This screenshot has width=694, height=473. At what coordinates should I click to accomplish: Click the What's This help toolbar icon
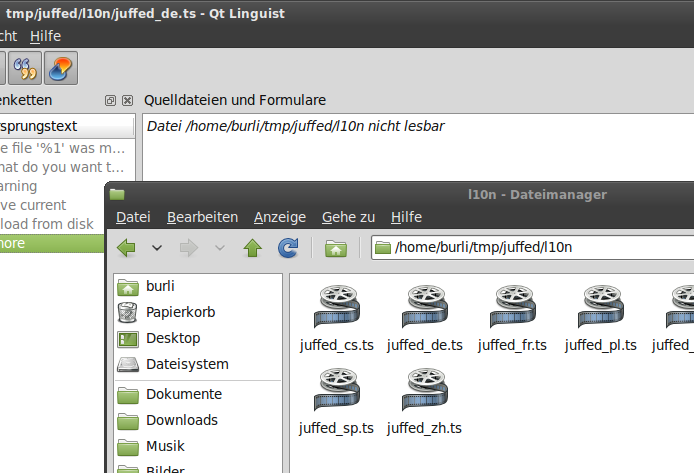click(61, 69)
